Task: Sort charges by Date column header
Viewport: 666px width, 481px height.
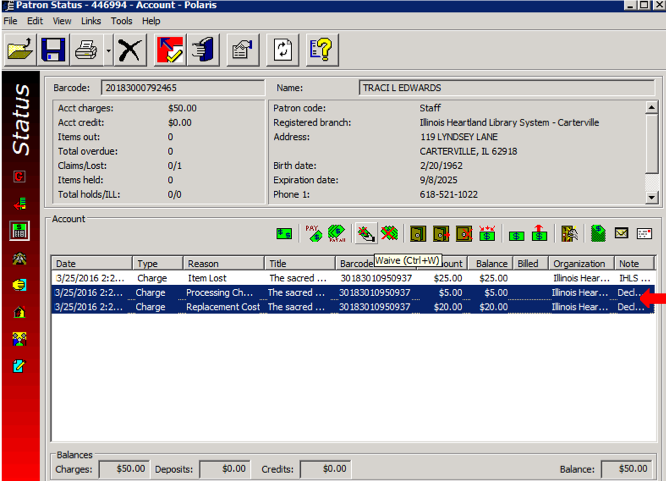Action: 92,263
